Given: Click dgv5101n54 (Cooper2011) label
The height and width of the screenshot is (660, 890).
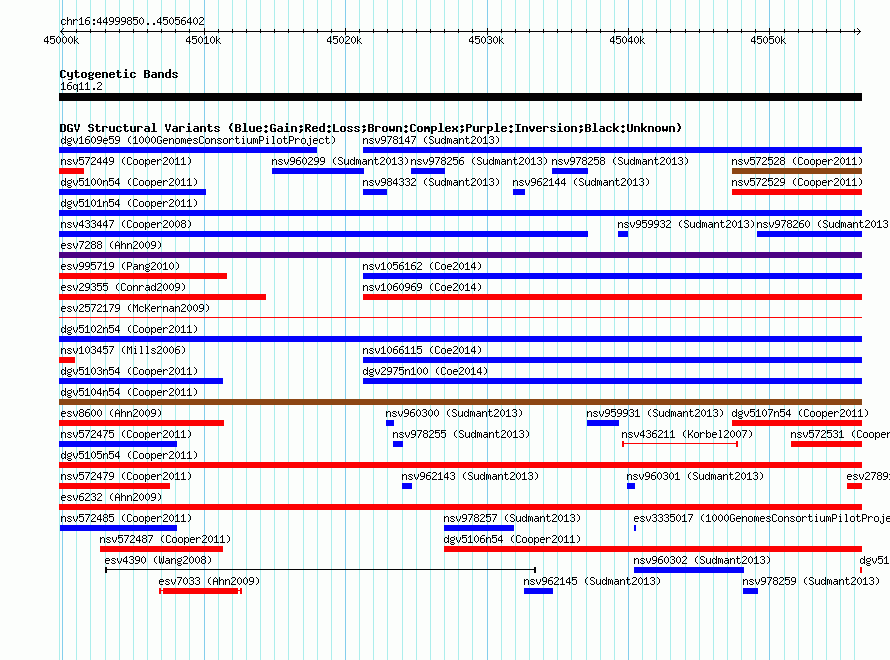Looking at the screenshot, I should (129, 203).
